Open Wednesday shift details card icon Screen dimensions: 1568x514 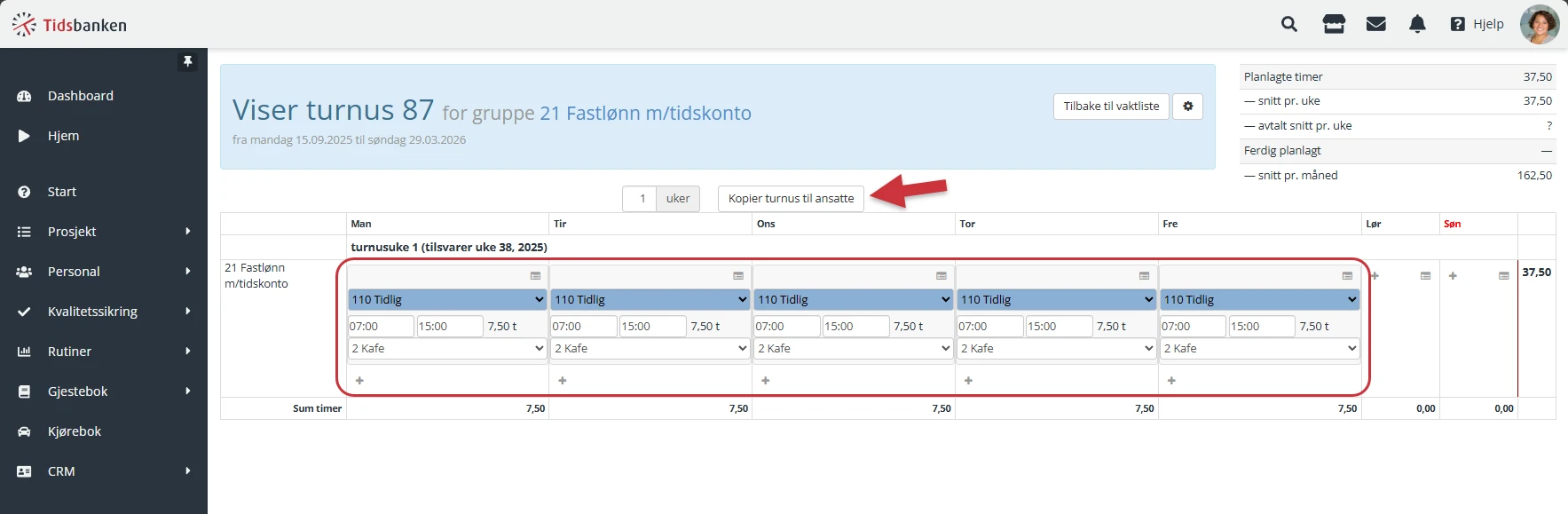pyautogui.click(x=942, y=276)
